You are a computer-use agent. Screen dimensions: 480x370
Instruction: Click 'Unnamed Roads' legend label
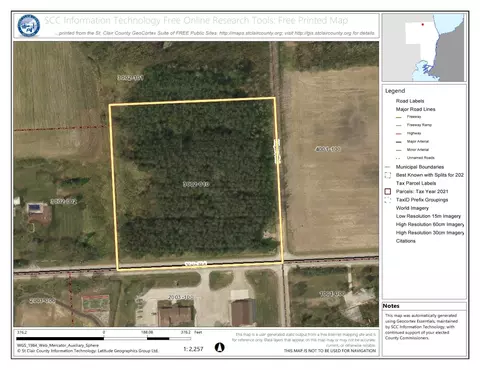(x=421, y=158)
